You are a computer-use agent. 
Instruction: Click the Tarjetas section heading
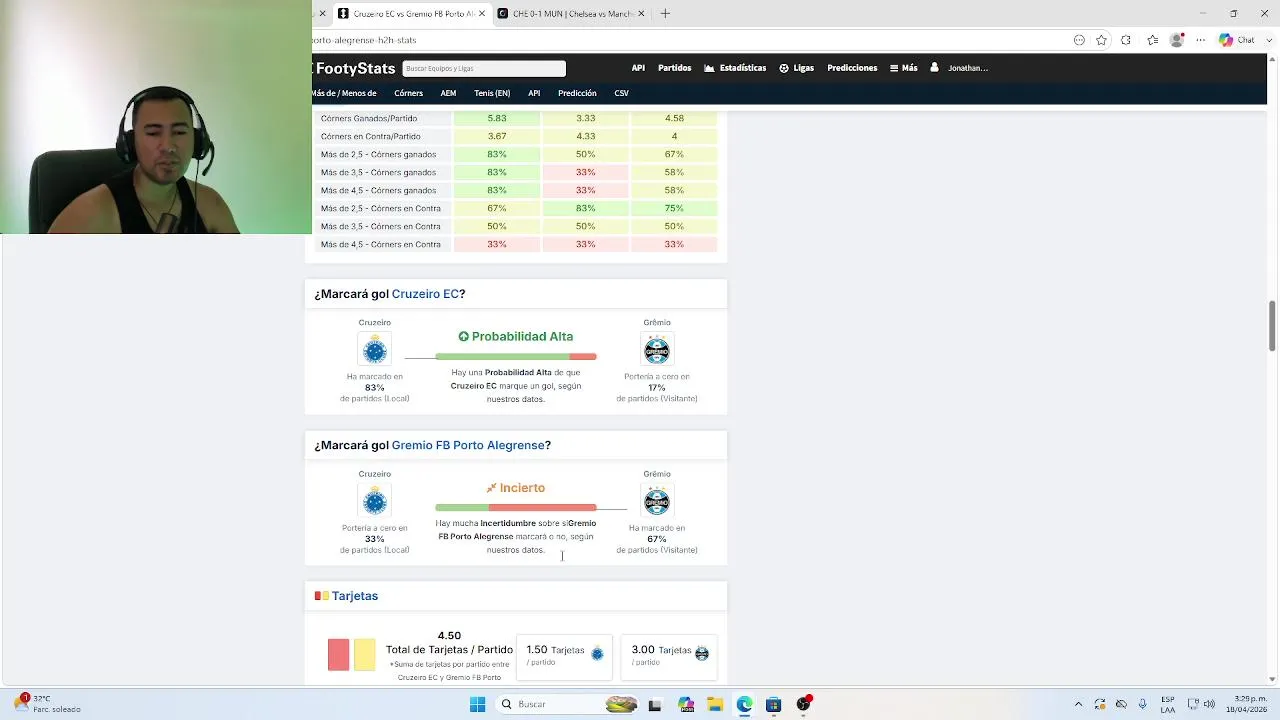355,596
